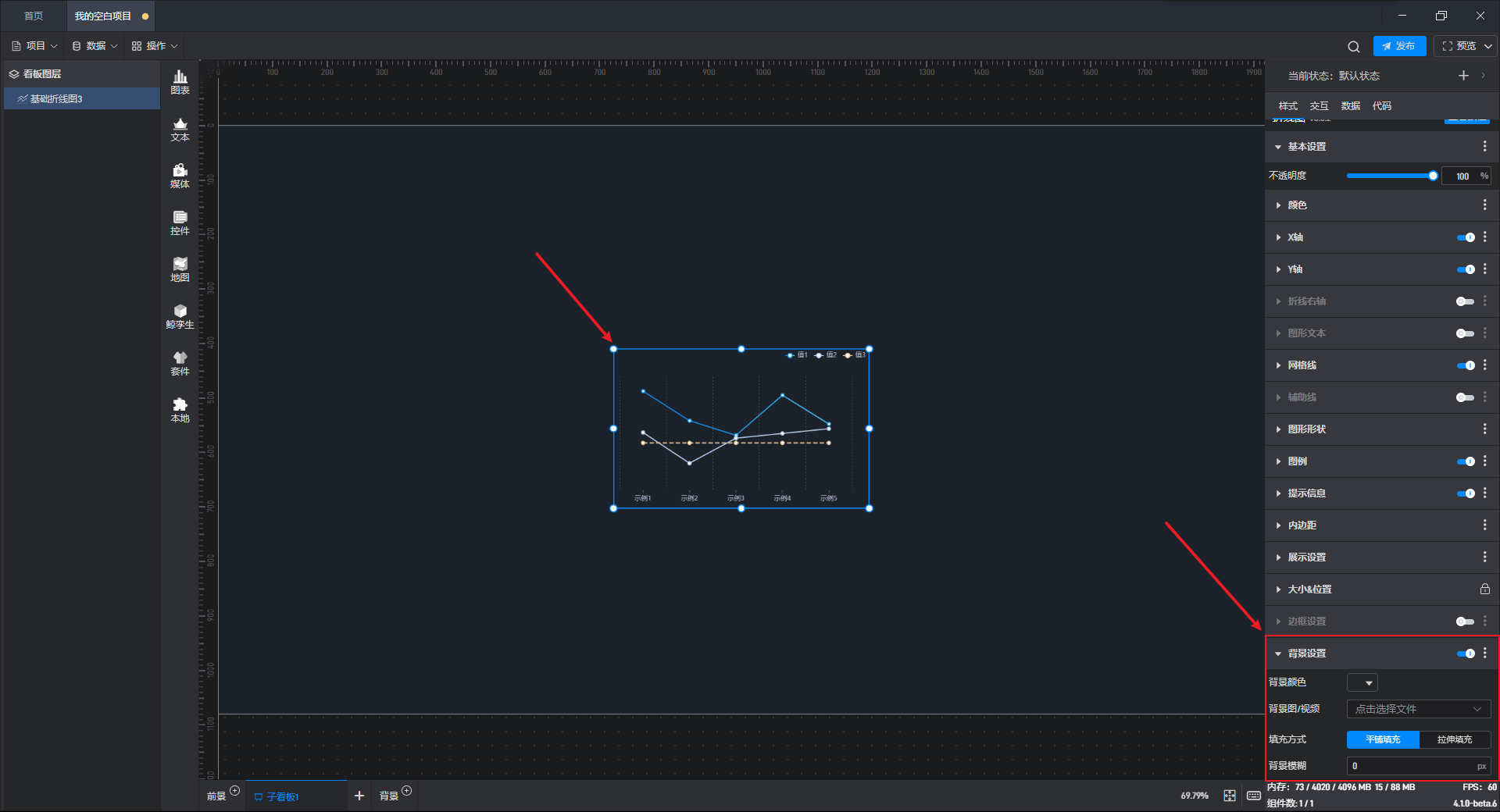
Task: Click the fit-to-screen icon in the status bar
Action: pyautogui.click(x=1230, y=796)
